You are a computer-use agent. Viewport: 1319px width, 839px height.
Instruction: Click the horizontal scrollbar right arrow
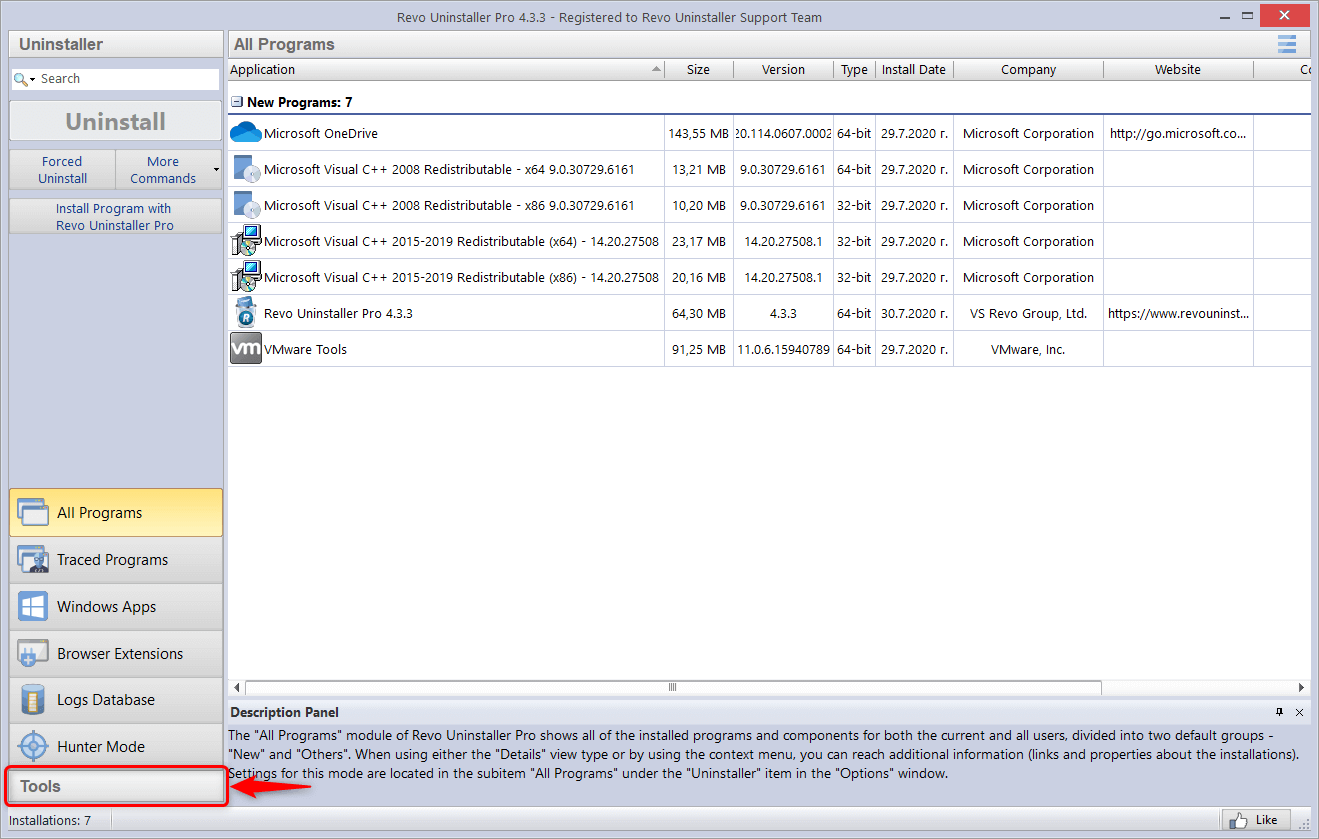click(1301, 688)
